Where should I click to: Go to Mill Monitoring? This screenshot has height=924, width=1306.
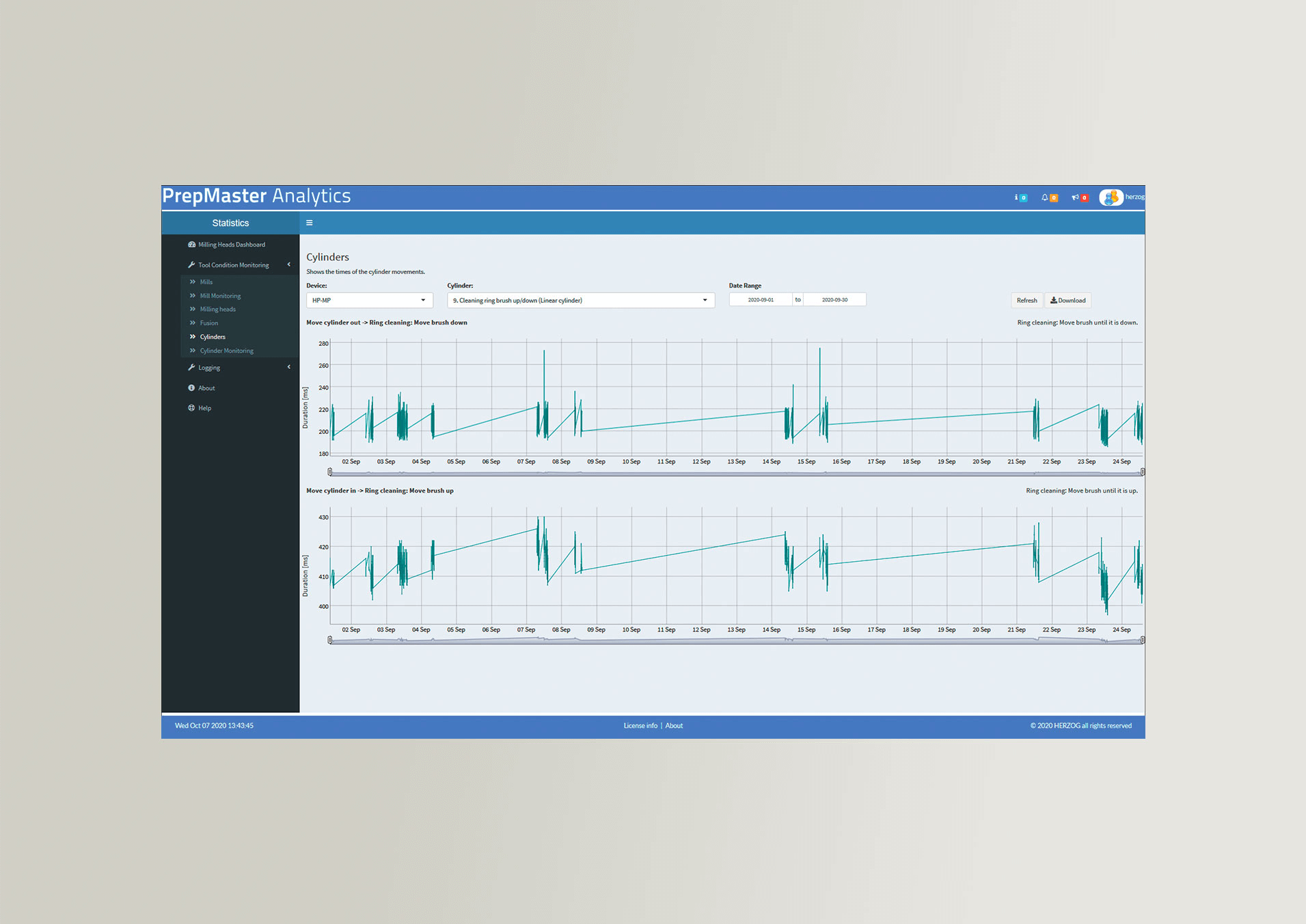pos(220,296)
